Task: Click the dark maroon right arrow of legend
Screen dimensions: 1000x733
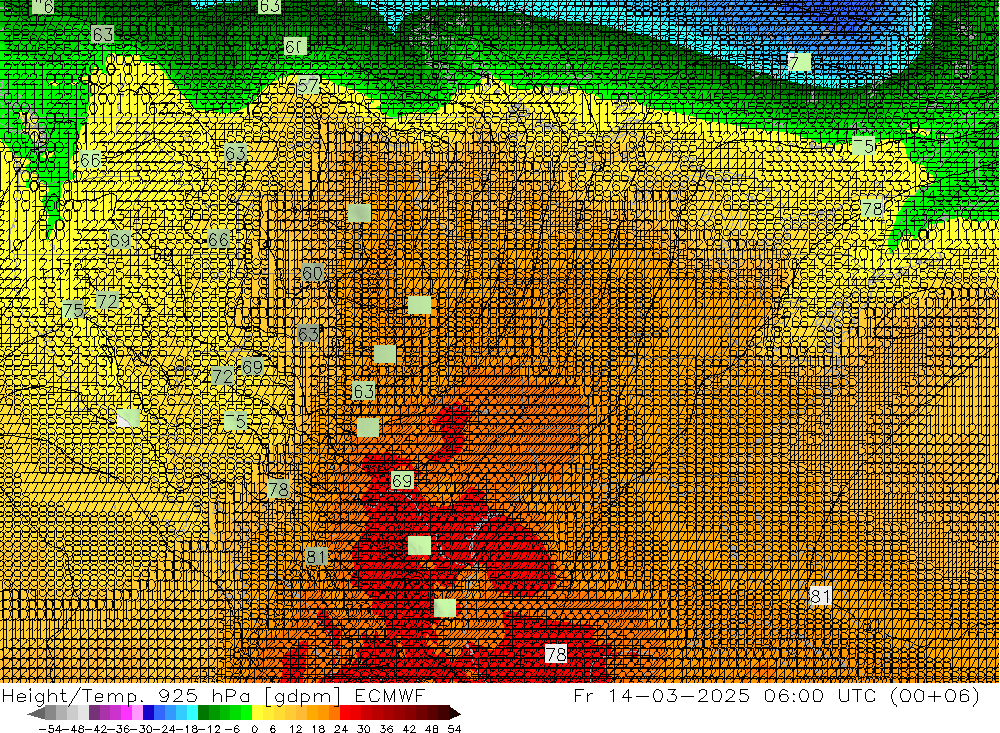Action: pyautogui.click(x=455, y=713)
